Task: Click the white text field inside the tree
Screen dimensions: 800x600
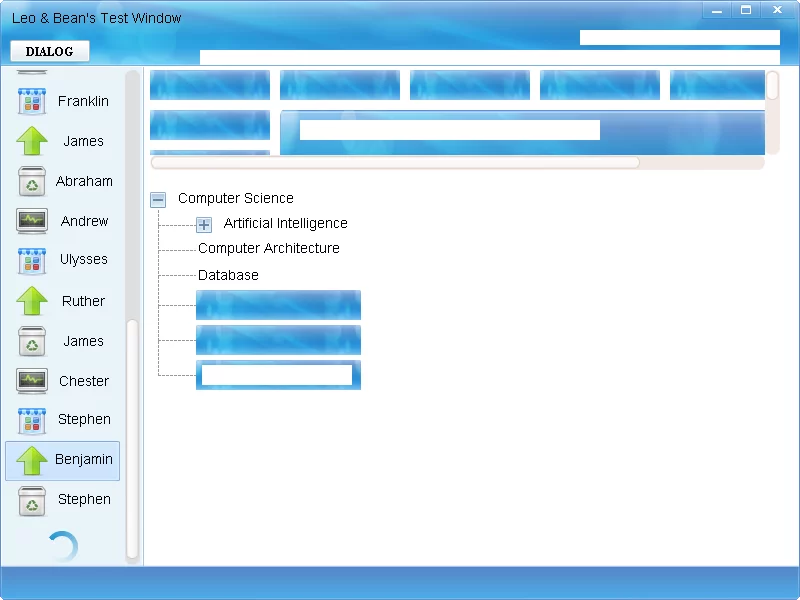Action: pyautogui.click(x=277, y=375)
